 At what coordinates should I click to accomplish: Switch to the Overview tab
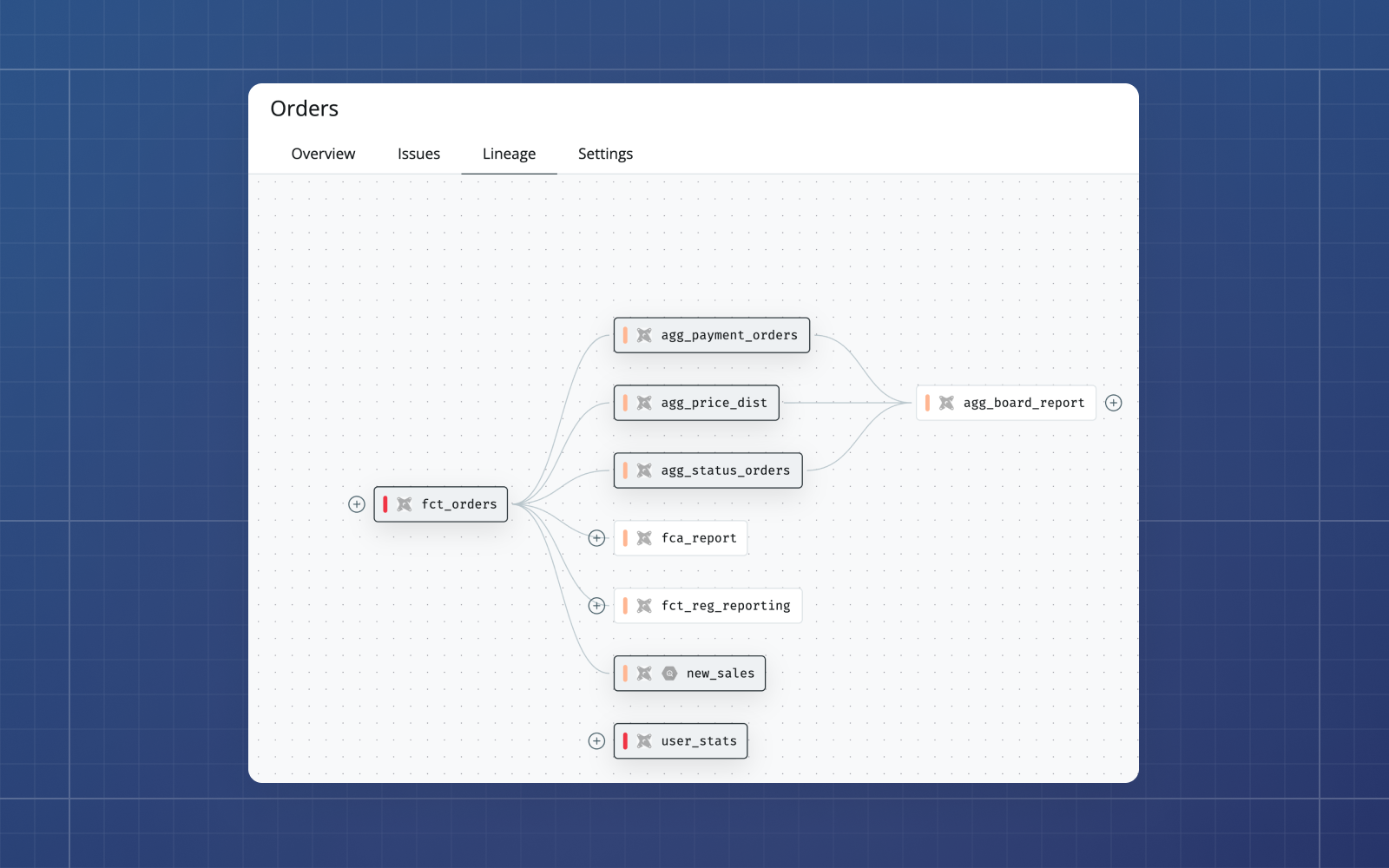(x=322, y=154)
